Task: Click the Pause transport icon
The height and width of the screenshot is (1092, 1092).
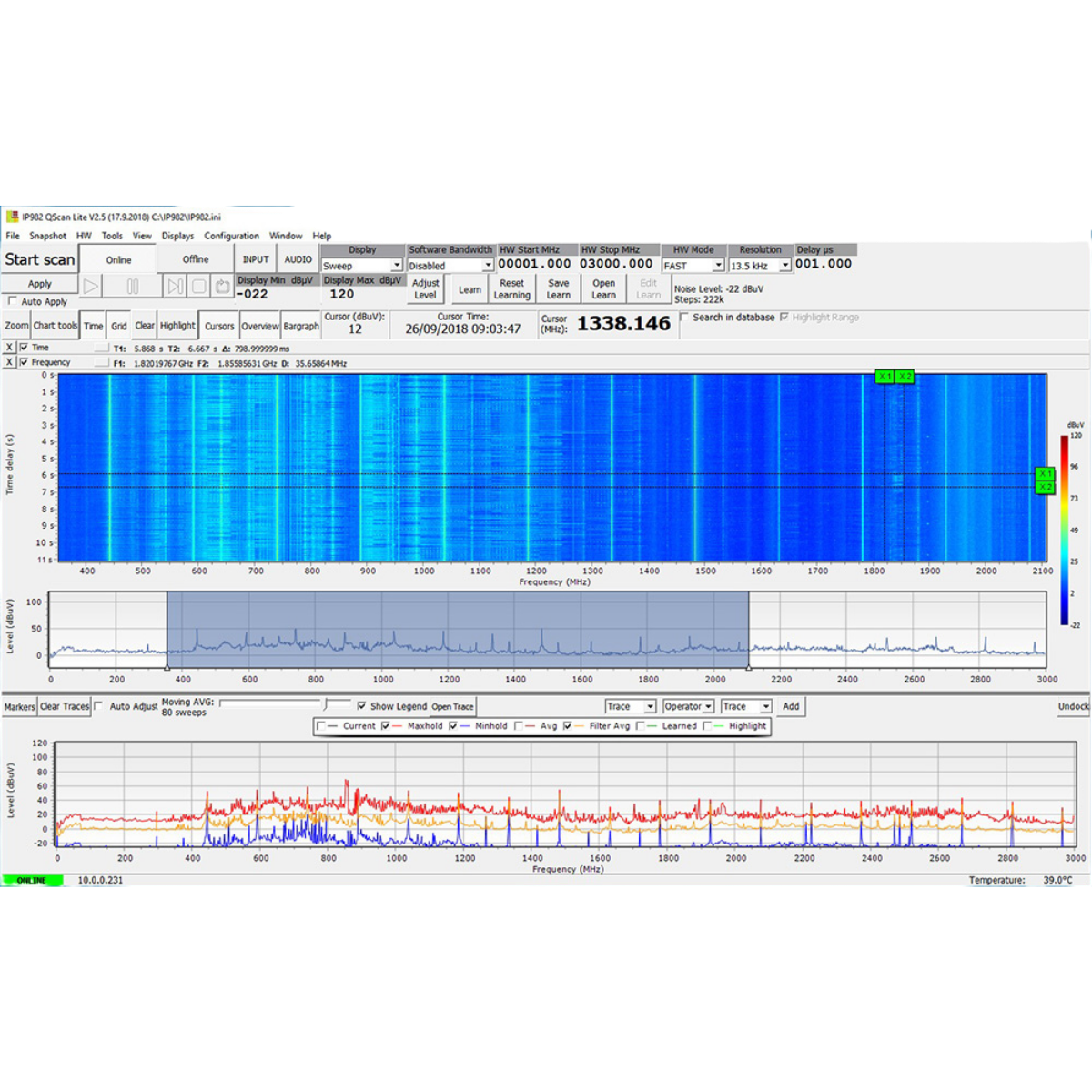Action: [x=133, y=286]
